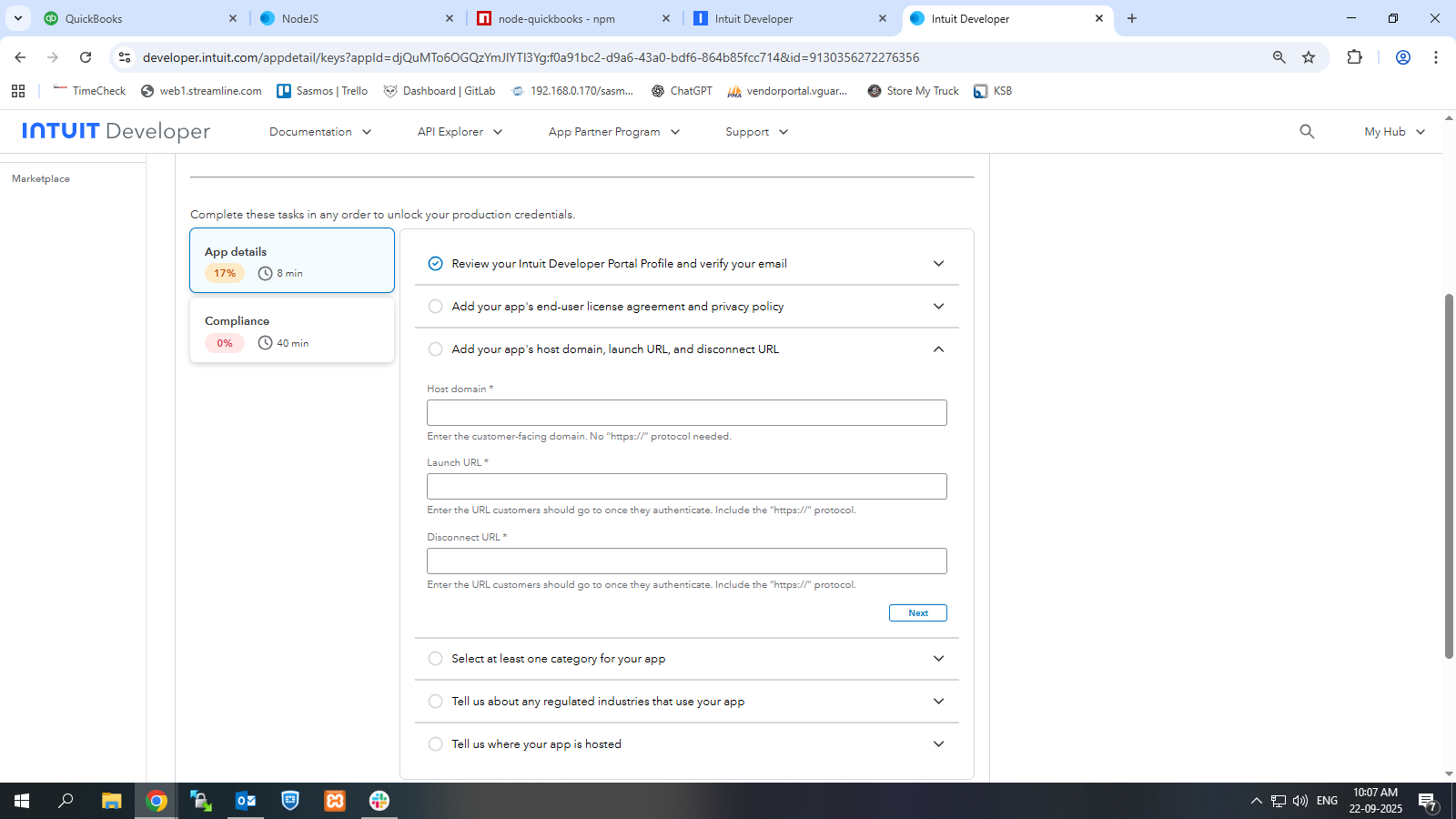Open Chrome apps grid in bookmarks bar

pos(18,91)
